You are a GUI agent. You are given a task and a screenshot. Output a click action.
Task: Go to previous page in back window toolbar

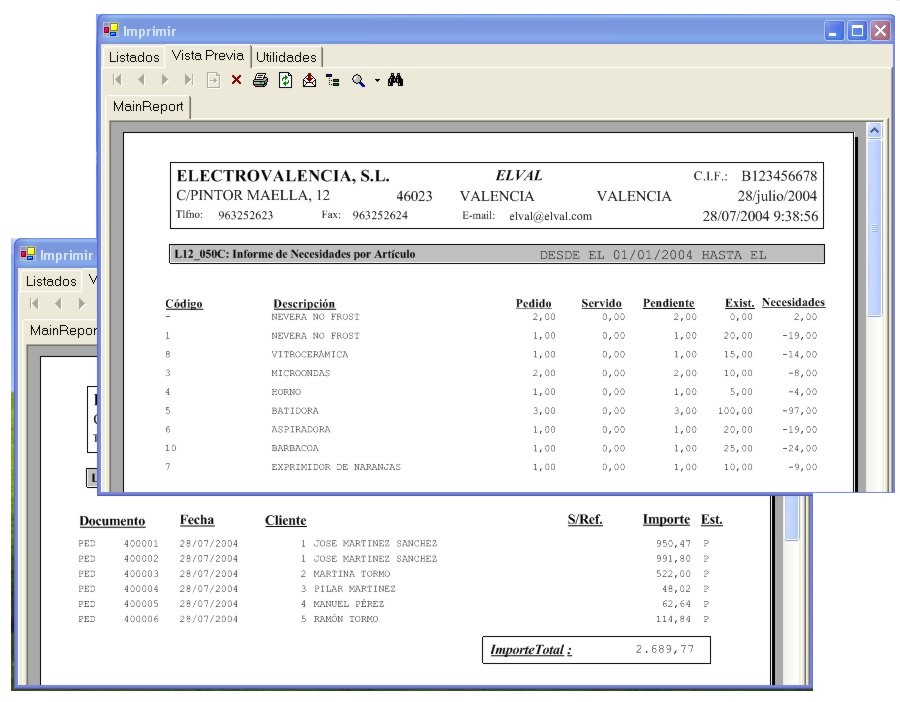(x=57, y=303)
